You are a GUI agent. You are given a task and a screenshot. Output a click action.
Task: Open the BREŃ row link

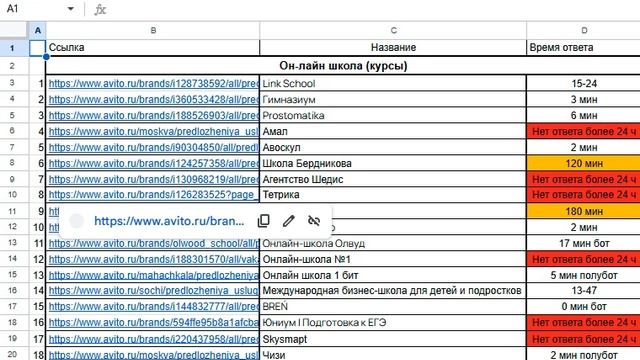[x=153, y=307]
